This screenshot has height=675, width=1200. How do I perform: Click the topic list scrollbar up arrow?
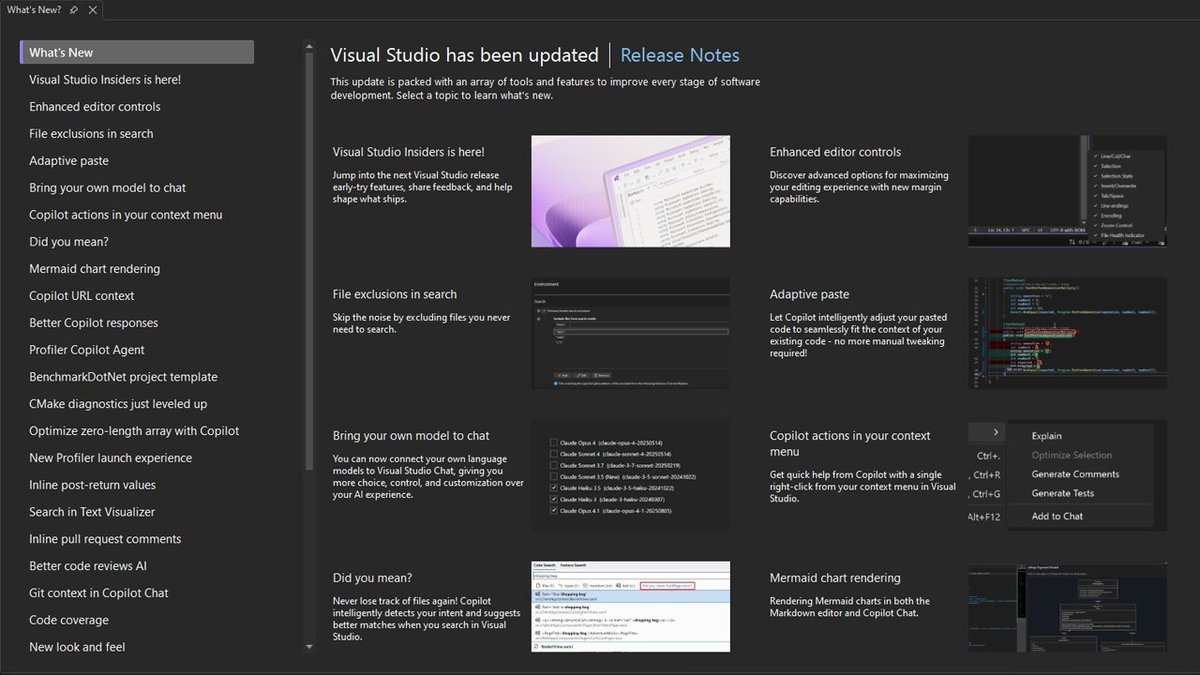(x=309, y=44)
